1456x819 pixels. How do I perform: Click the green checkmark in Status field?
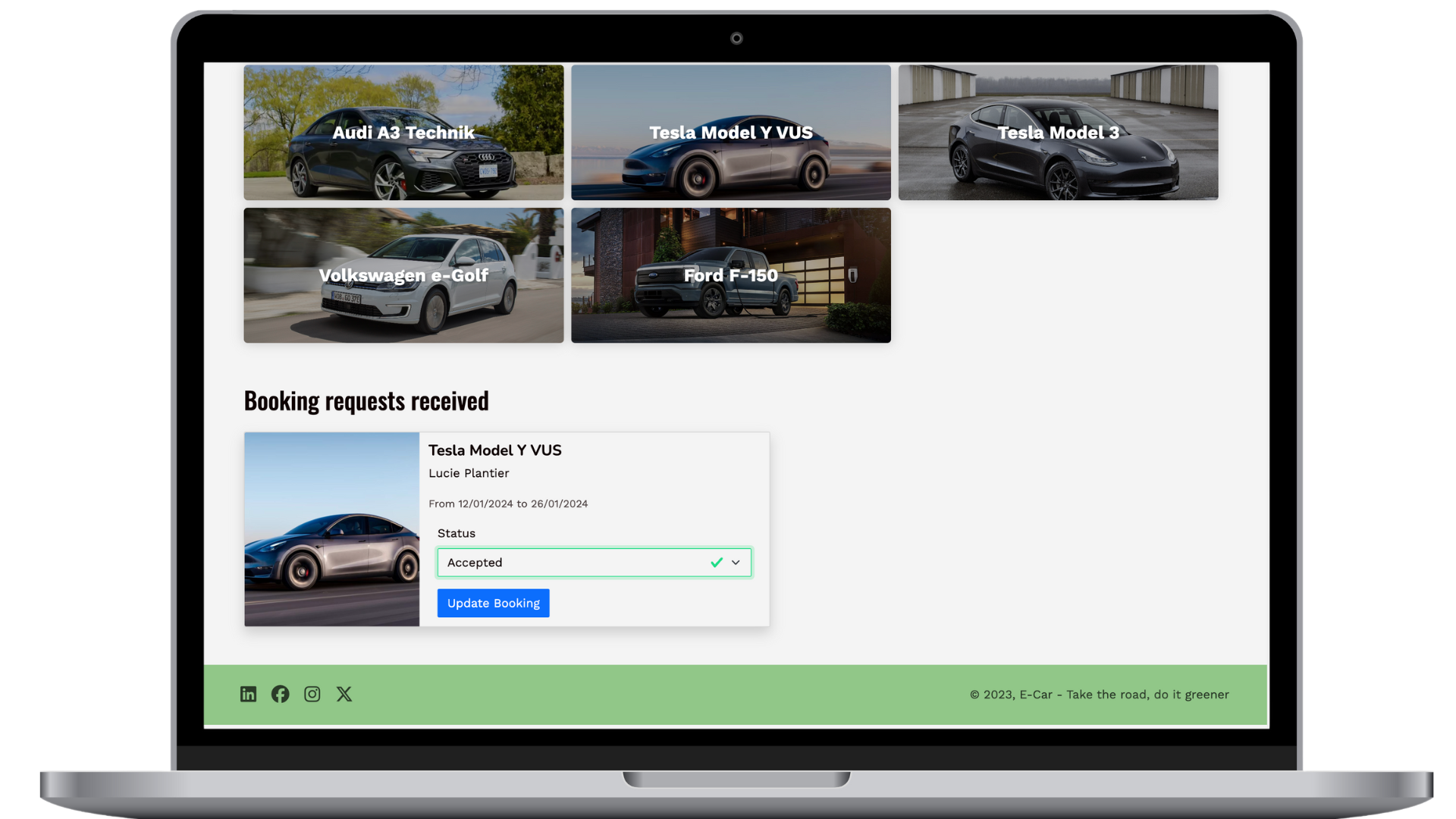pos(716,563)
